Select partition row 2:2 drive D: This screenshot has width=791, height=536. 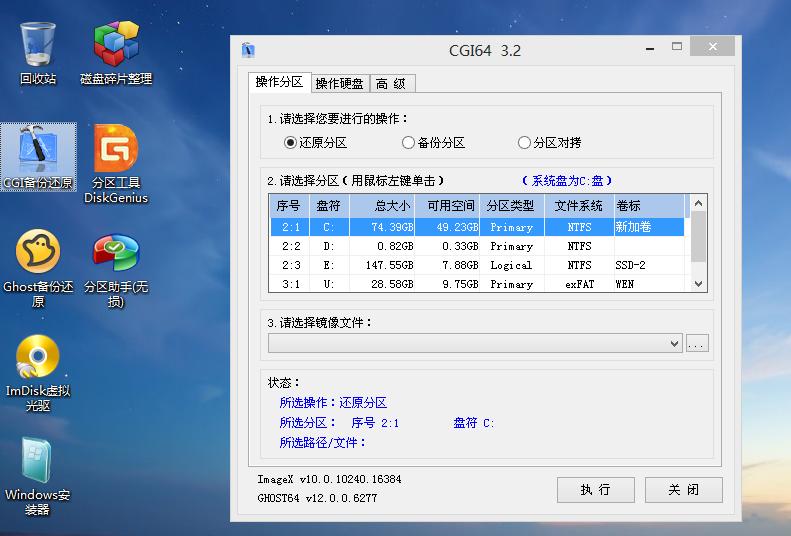477,246
